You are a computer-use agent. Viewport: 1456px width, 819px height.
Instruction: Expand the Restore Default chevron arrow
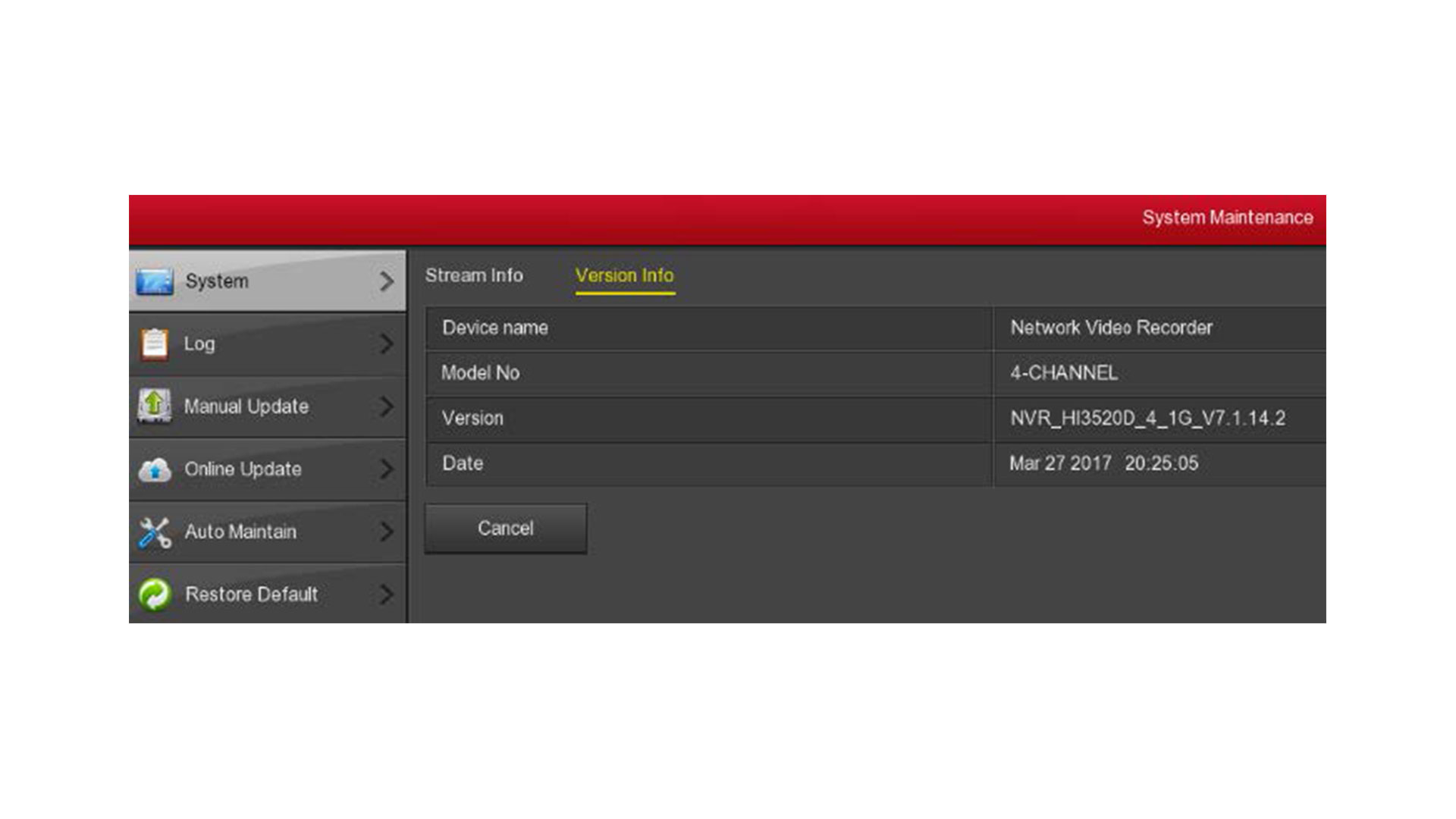click(387, 595)
